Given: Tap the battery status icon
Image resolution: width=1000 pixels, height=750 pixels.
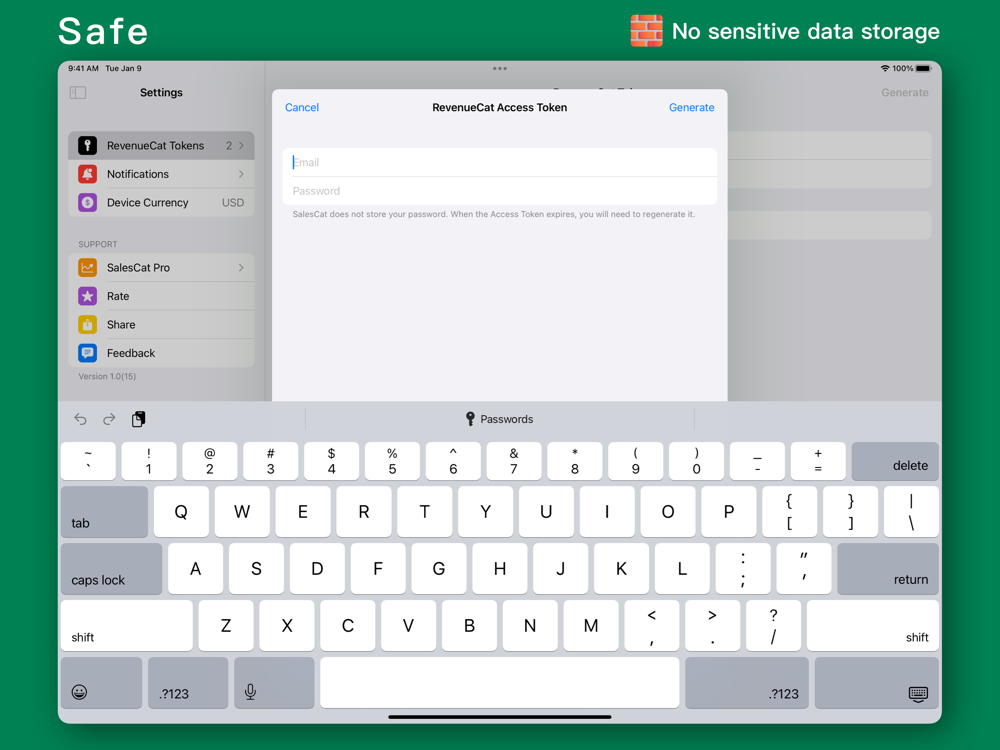Looking at the screenshot, I should click(923, 68).
